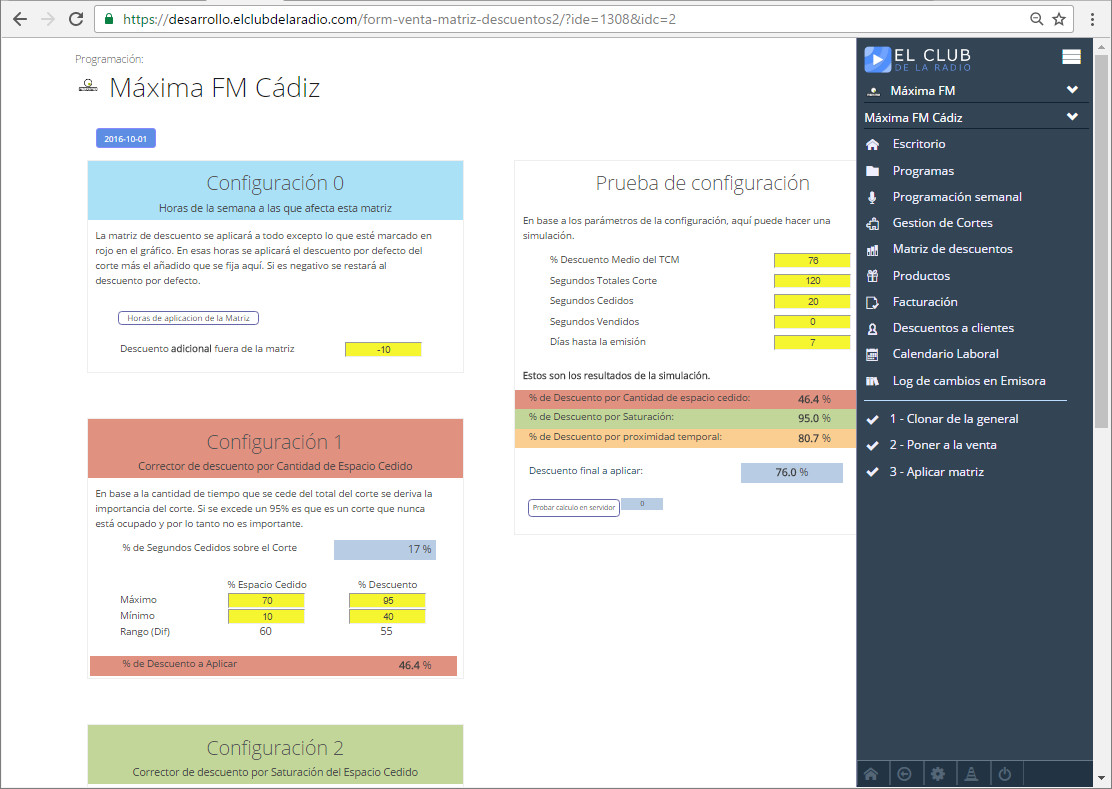Click the Máximo % Descuento field
This screenshot has width=1112, height=789.
pos(387,600)
